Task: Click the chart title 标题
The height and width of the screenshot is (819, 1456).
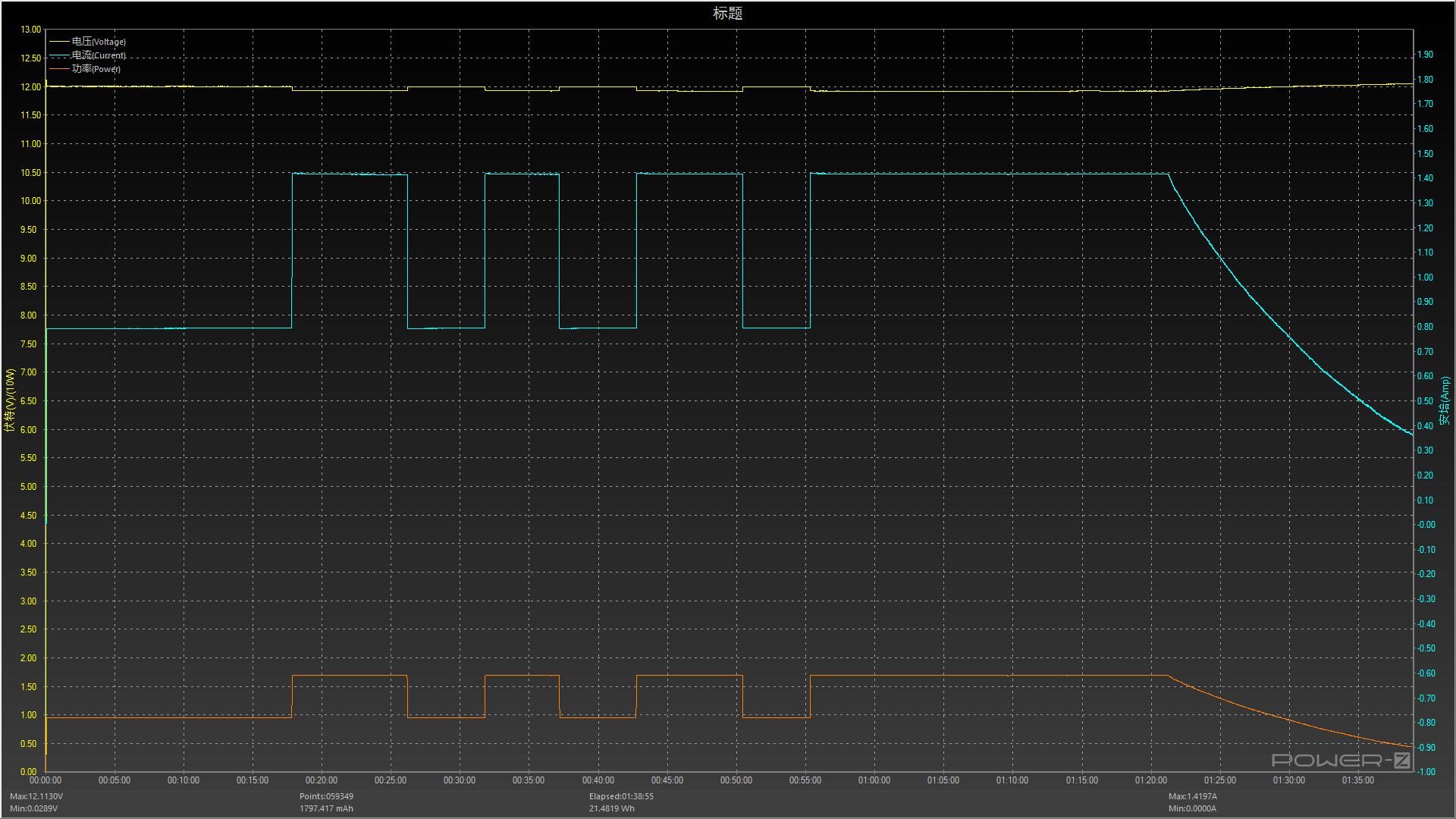Action: point(727,13)
